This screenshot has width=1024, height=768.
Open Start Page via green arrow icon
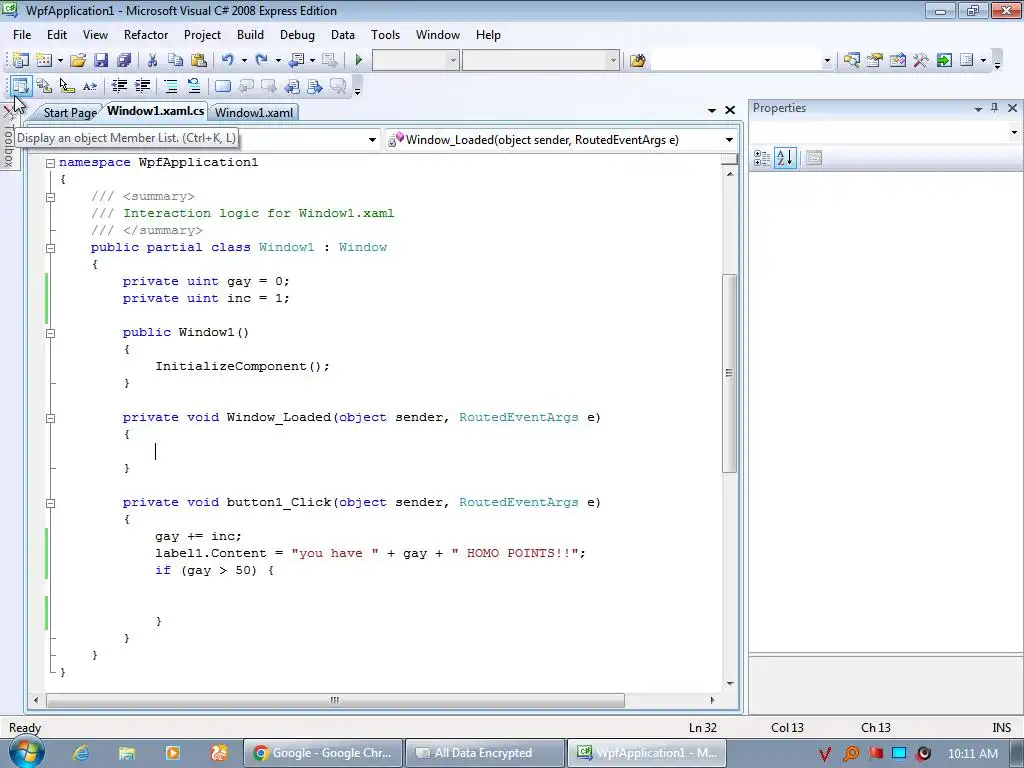point(944,61)
